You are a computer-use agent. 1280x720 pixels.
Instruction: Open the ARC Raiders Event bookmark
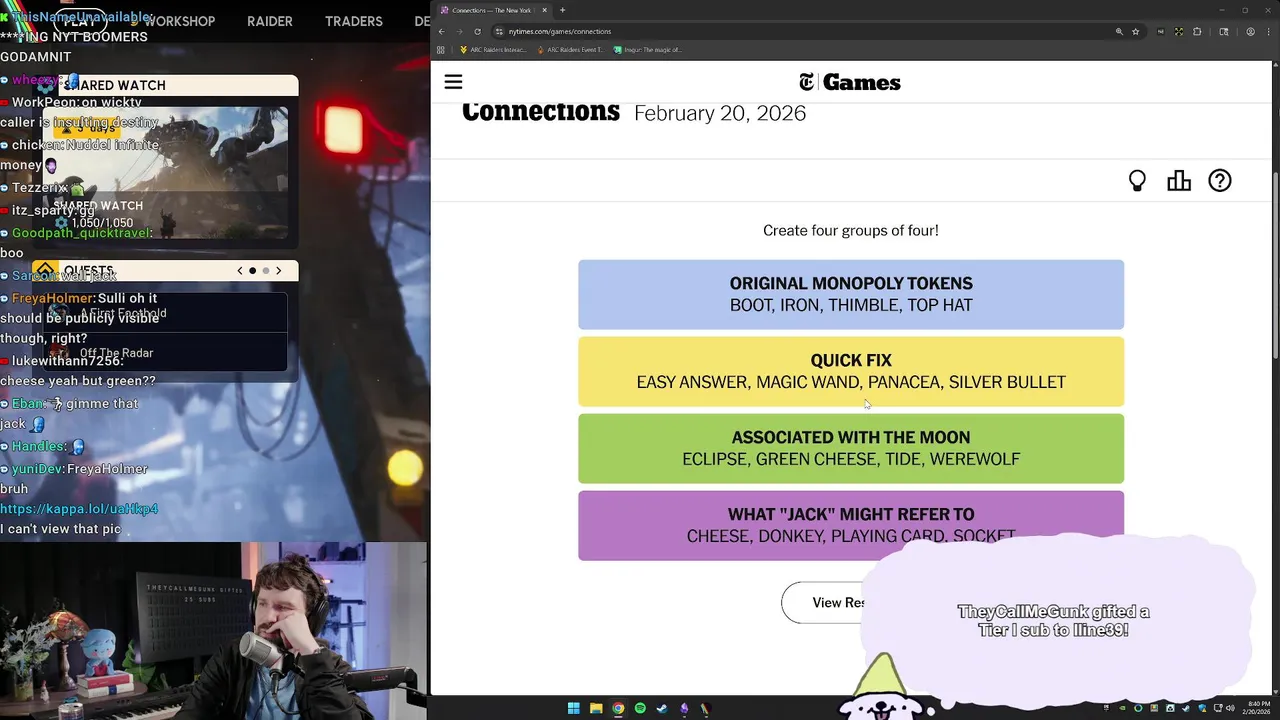pos(571,49)
